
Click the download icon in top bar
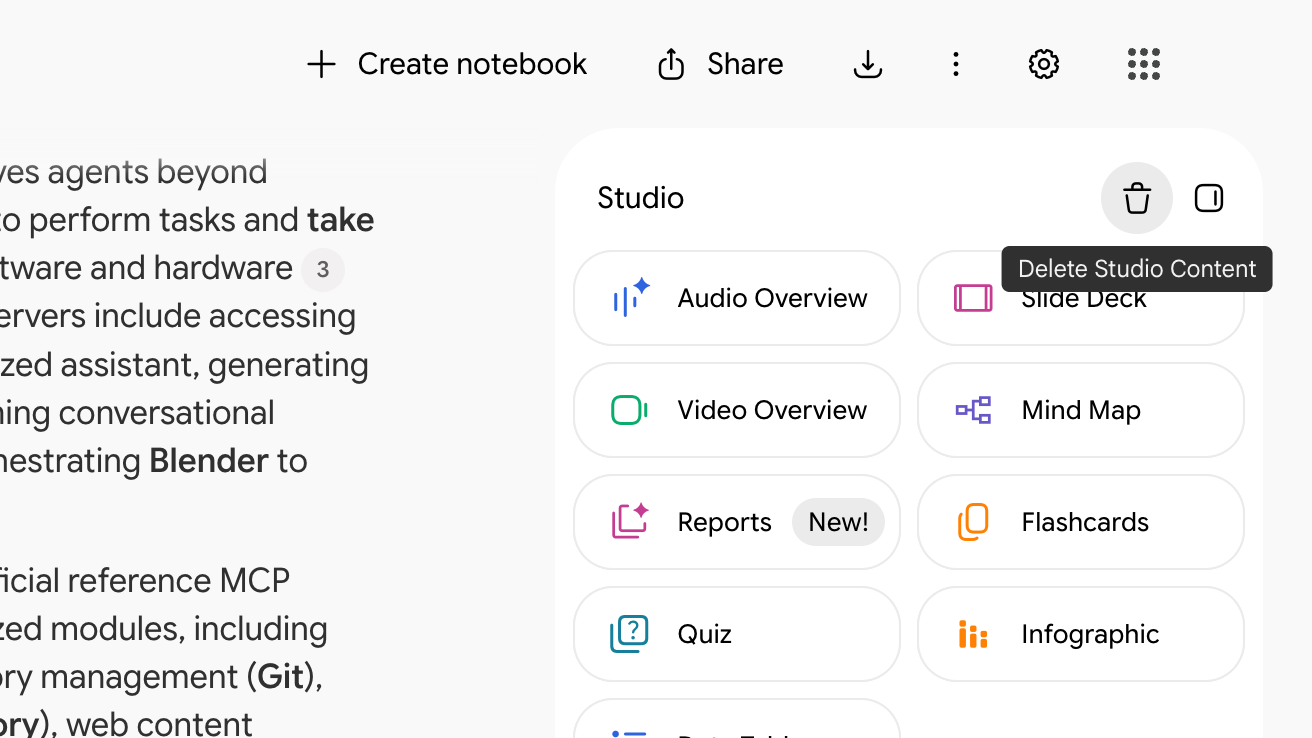(868, 64)
